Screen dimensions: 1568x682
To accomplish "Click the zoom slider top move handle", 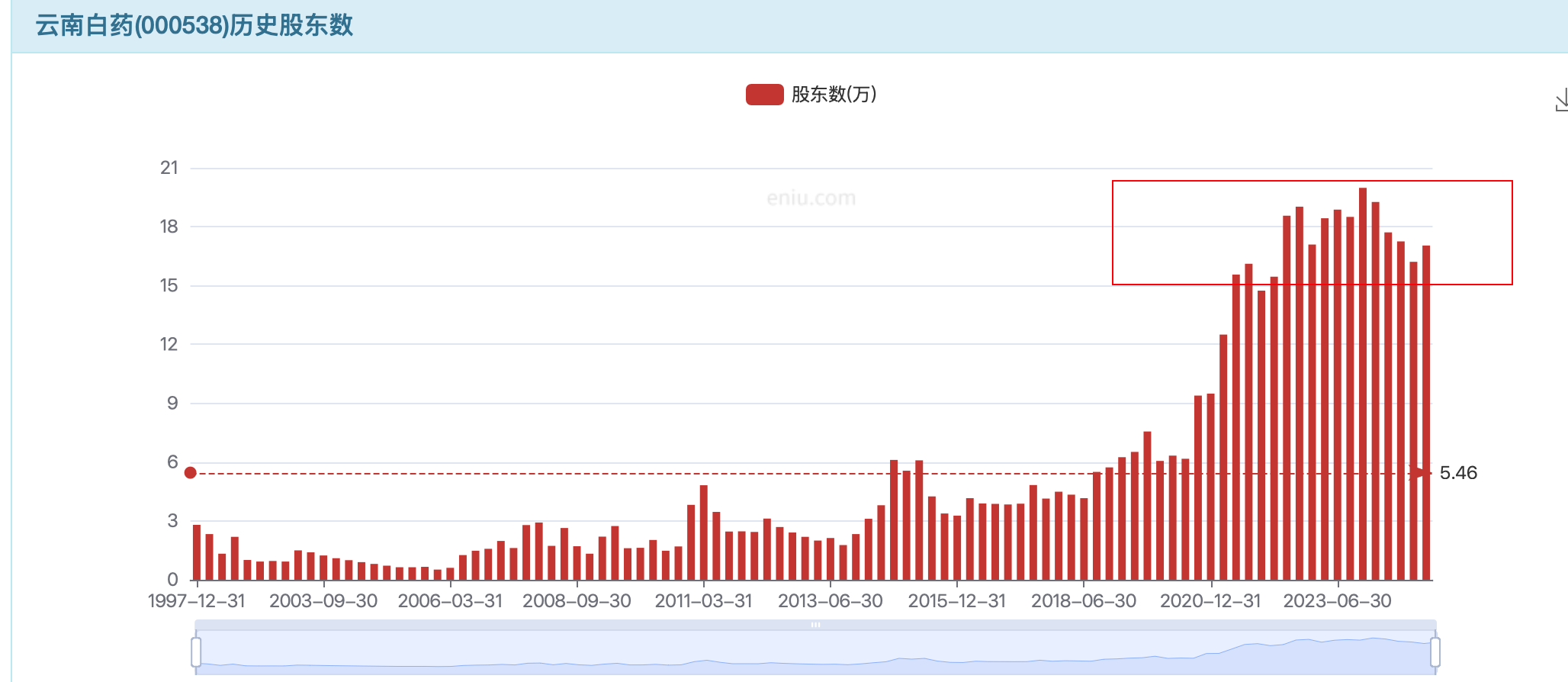I will point(815,625).
